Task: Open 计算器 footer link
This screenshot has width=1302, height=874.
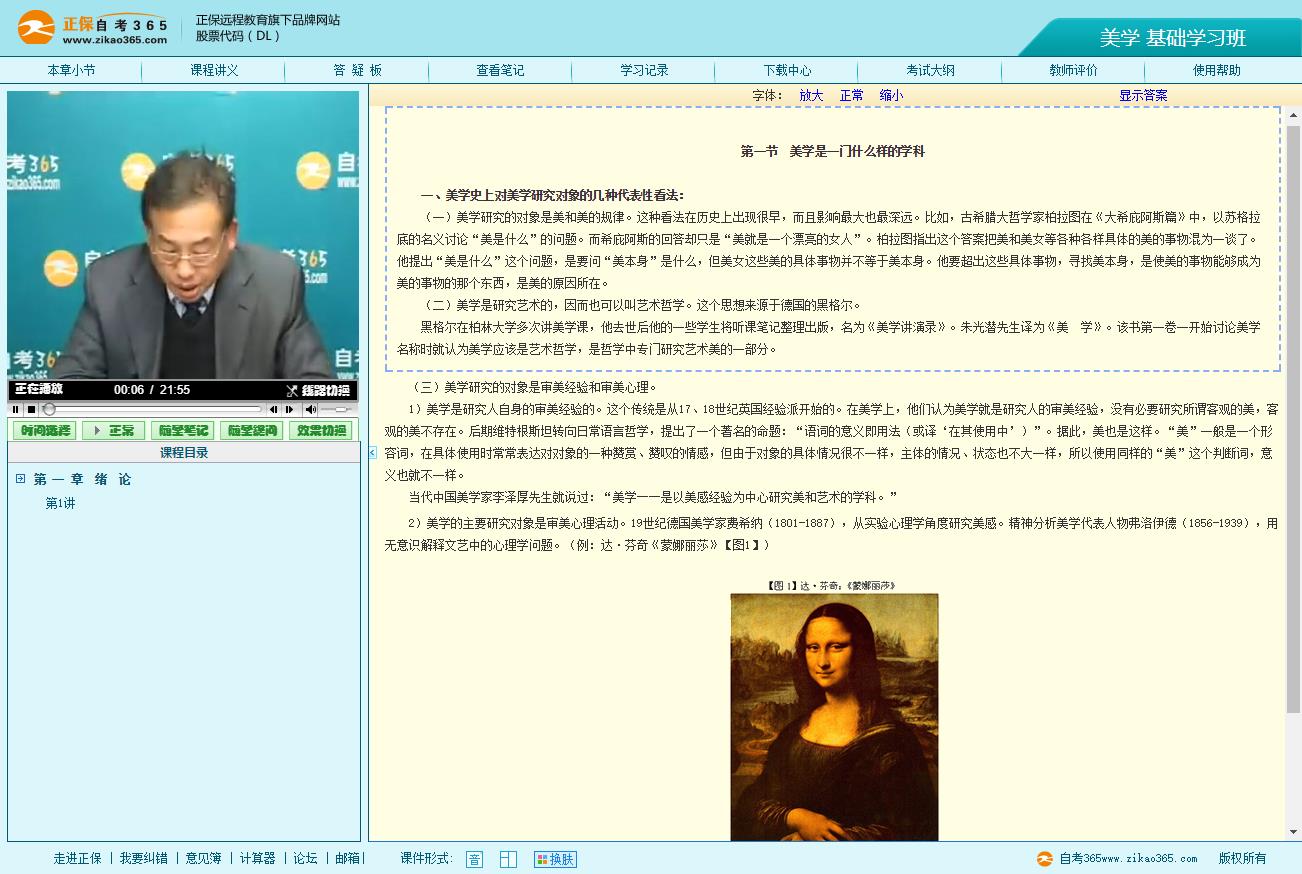Action: coord(257,858)
